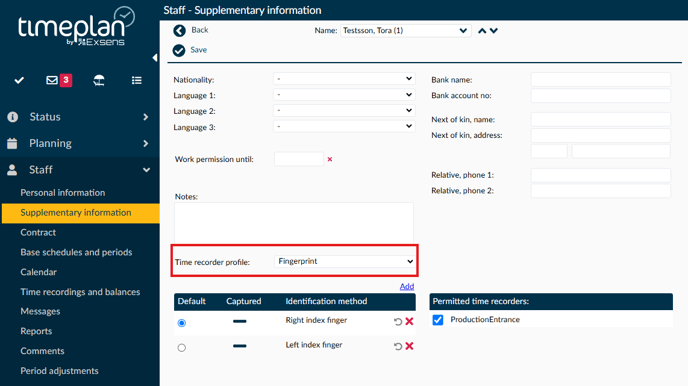
Task: Select Left index finger as default
Action: (x=182, y=348)
